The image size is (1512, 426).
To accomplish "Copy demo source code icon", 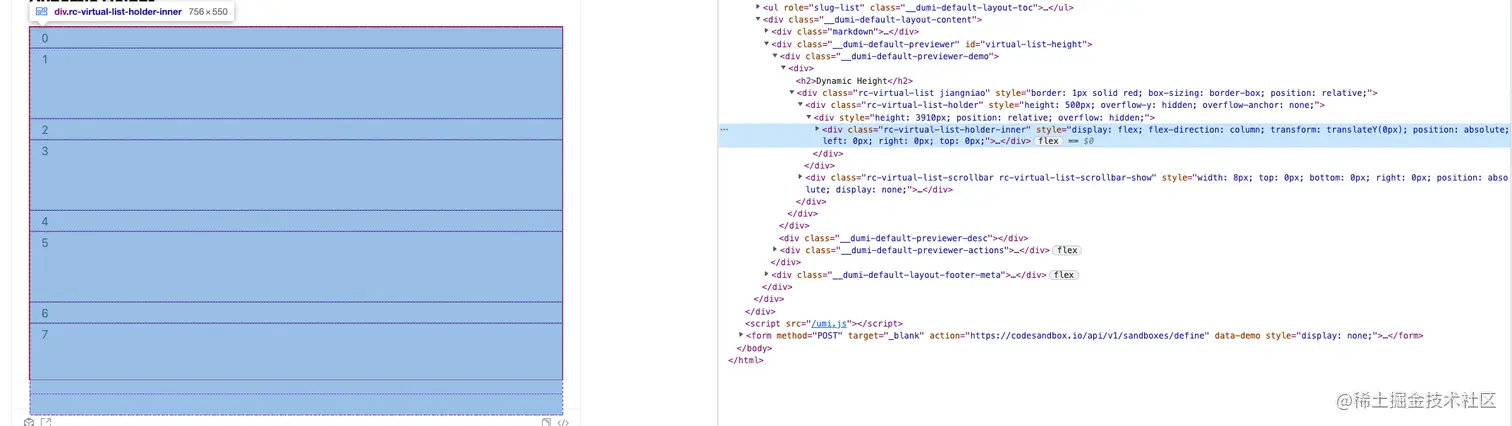I will [546, 422].
